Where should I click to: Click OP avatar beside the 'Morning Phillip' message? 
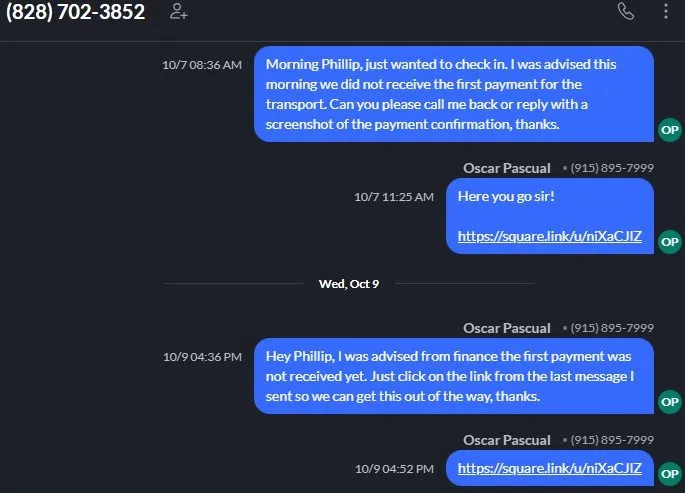(x=670, y=130)
